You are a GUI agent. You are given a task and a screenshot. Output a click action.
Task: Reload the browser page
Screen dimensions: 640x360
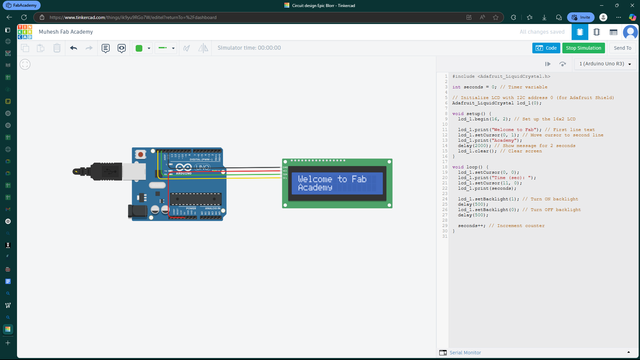(x=24, y=18)
